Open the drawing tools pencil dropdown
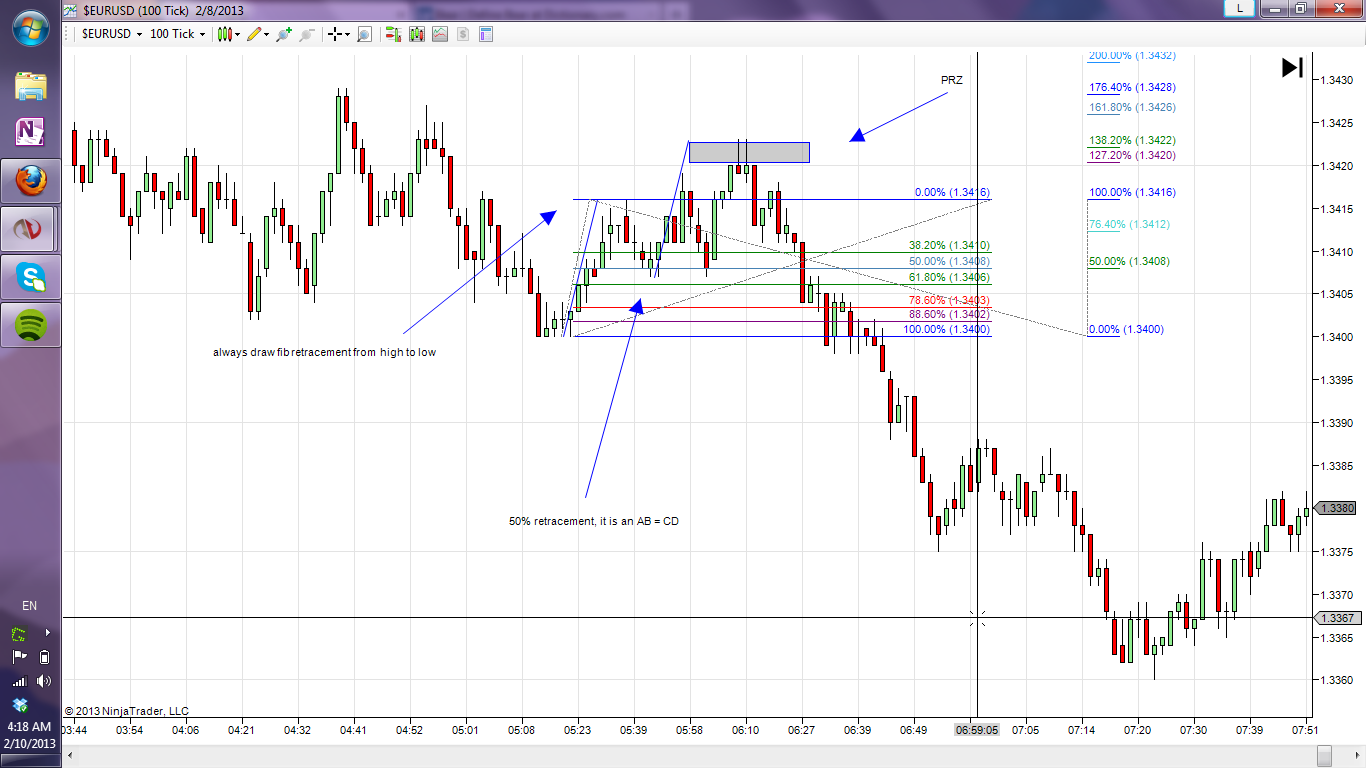The height and width of the screenshot is (768, 1366). click(258, 34)
